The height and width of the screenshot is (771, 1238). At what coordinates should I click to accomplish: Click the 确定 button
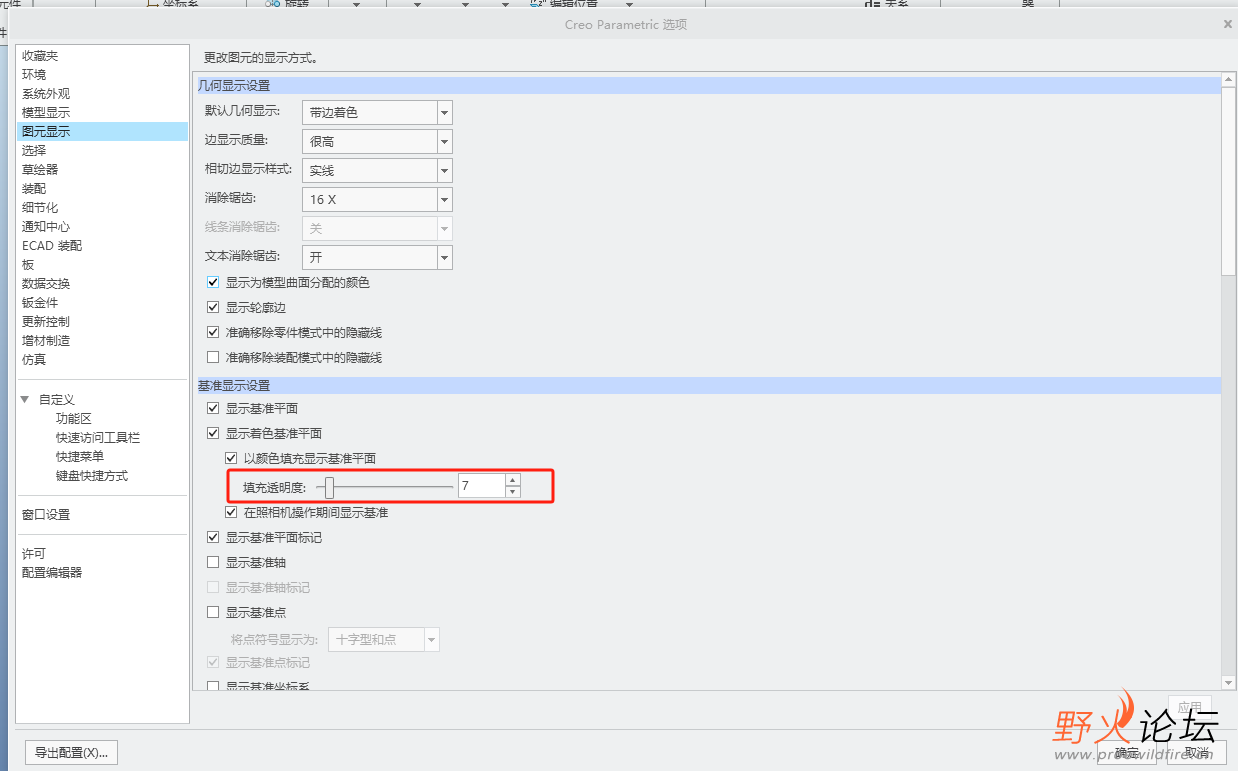[x=1127, y=753]
